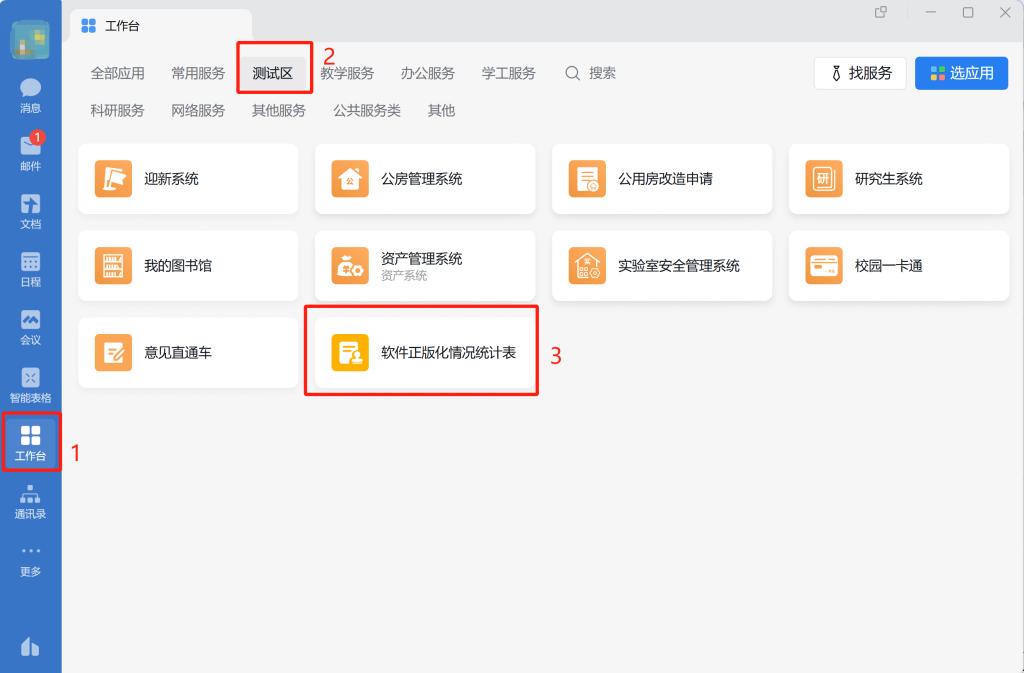Open the 邮件 mail icon with badge

click(30, 152)
